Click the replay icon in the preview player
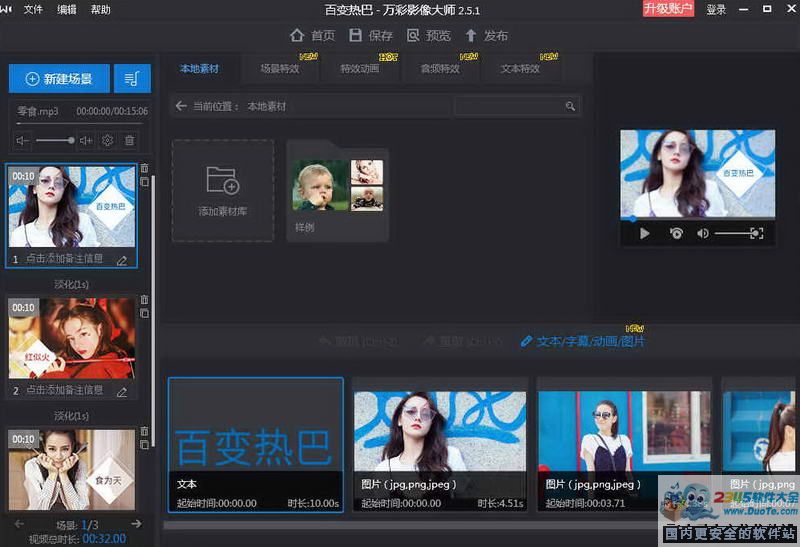This screenshot has height=547, width=800. [x=676, y=233]
